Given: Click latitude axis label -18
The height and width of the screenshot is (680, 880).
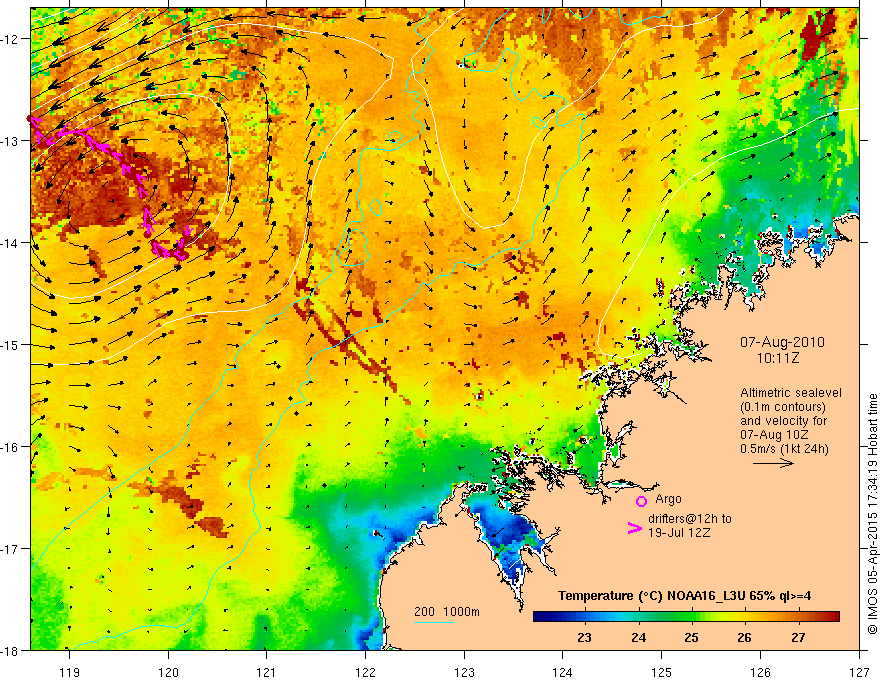Looking at the screenshot, I should coord(11,650).
